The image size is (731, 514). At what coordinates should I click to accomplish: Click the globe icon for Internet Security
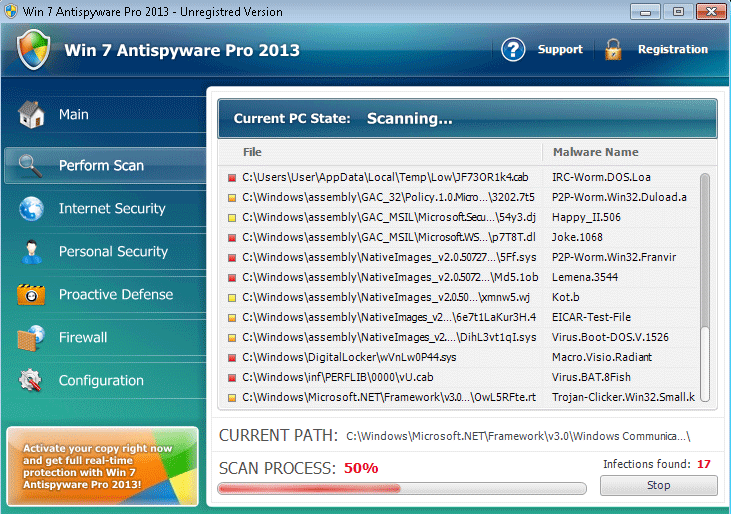tap(31, 209)
